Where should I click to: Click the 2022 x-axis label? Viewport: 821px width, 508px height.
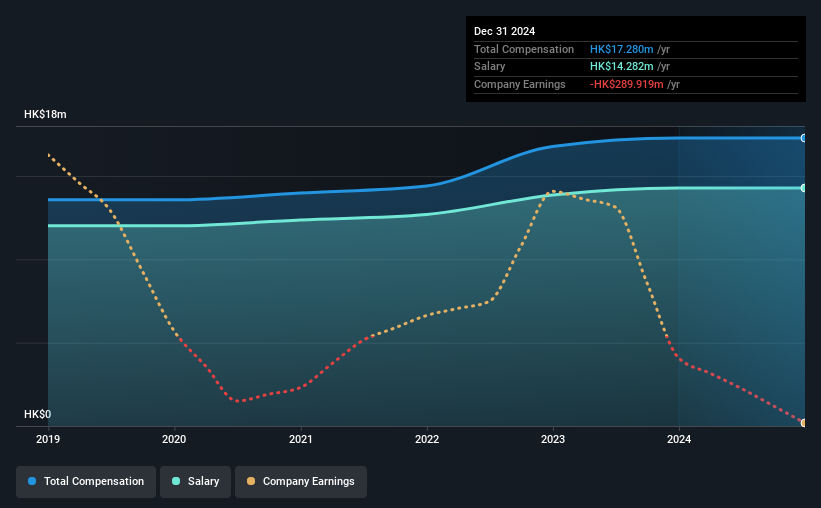pos(427,439)
